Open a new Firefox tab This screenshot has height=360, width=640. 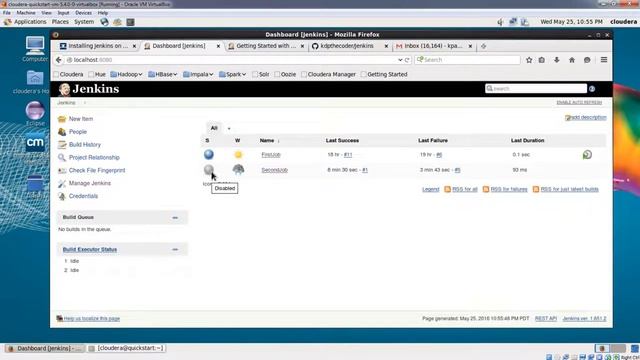[483, 46]
